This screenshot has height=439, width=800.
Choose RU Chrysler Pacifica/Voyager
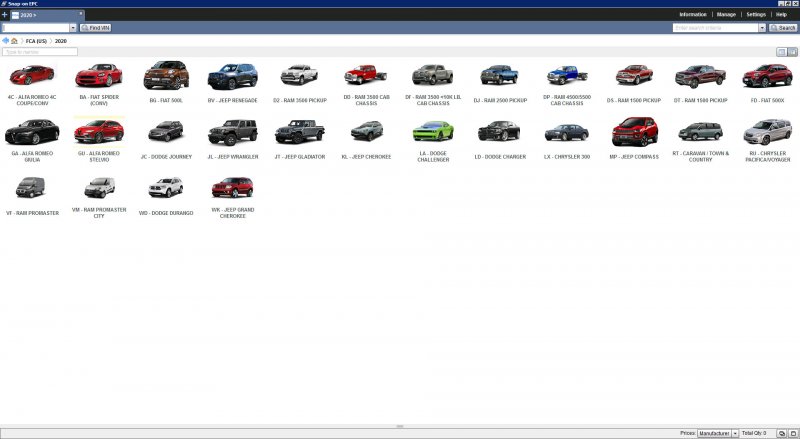pyautogui.click(x=767, y=139)
